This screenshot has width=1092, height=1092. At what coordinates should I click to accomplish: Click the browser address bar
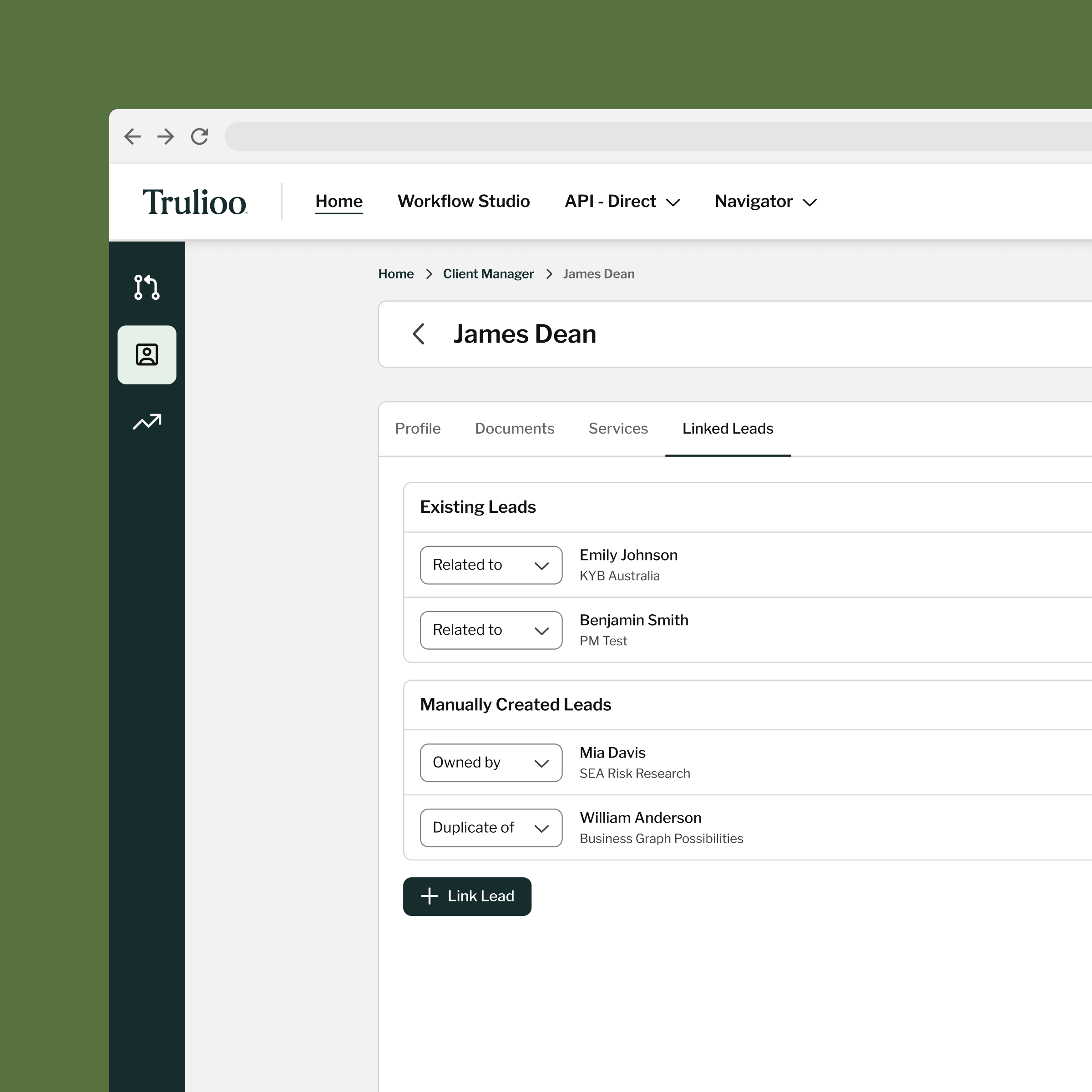pyautogui.click(x=658, y=136)
